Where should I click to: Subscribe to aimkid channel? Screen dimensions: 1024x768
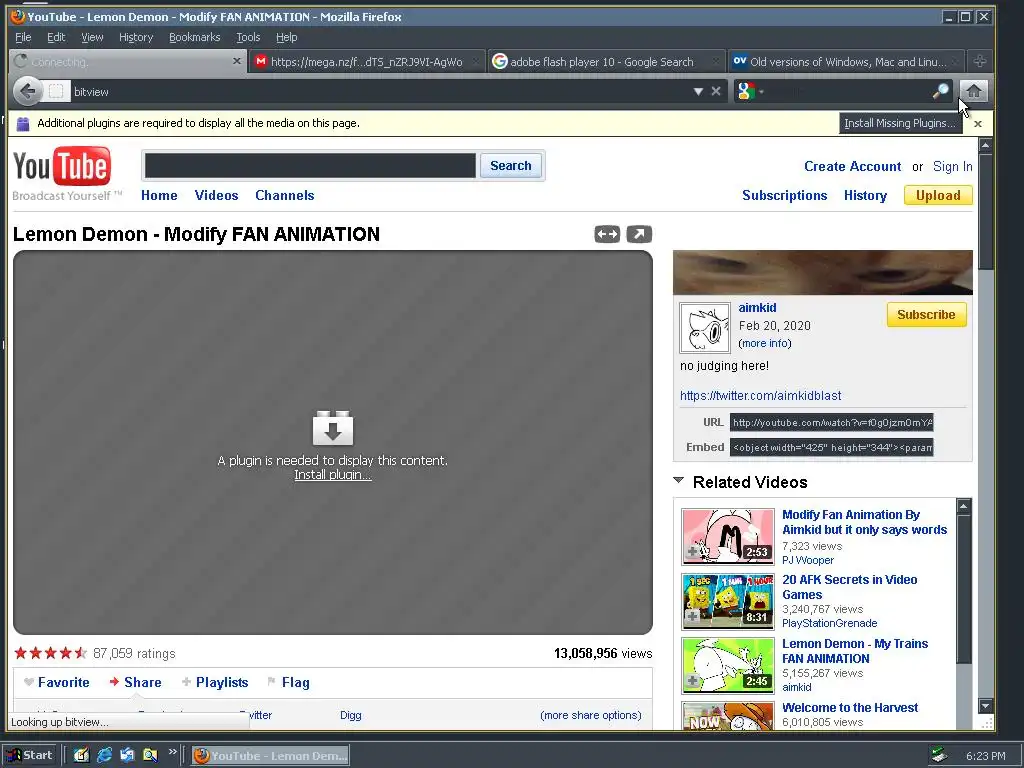(x=926, y=315)
